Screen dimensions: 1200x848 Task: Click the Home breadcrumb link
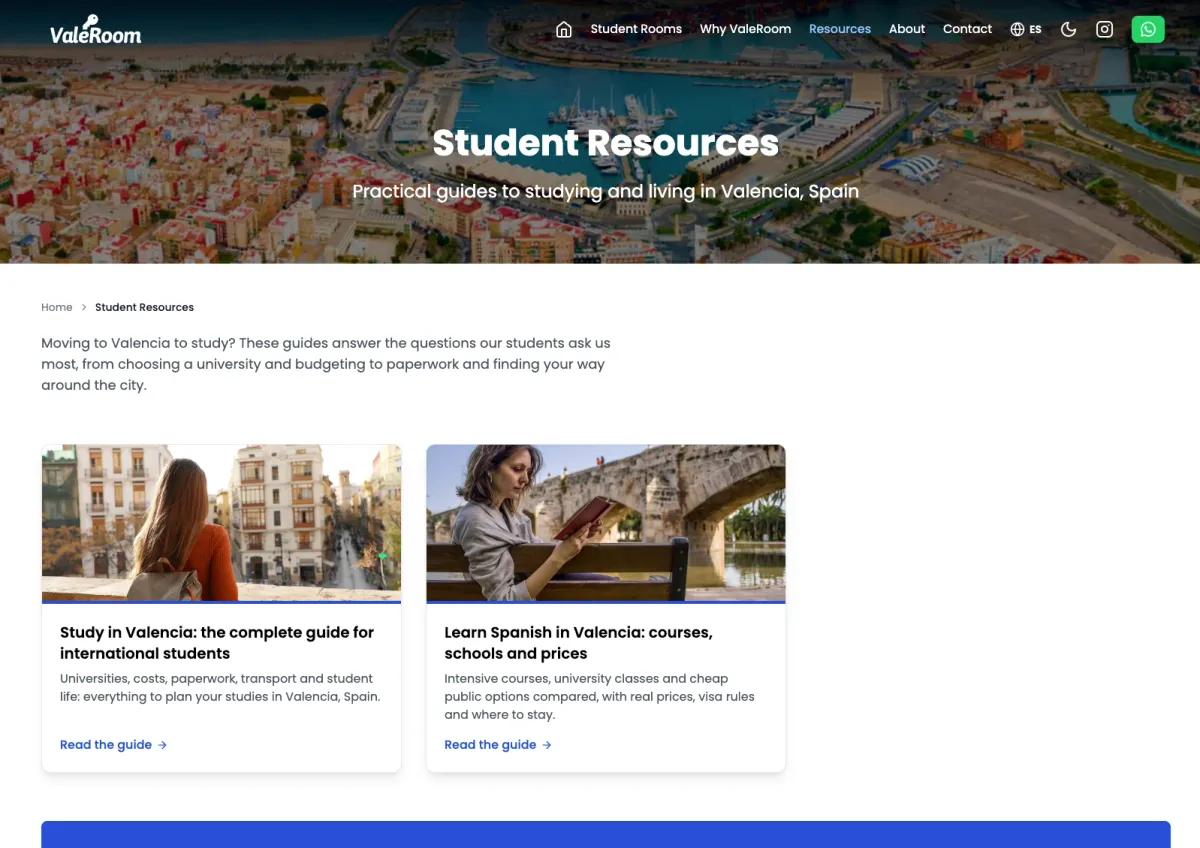[57, 307]
